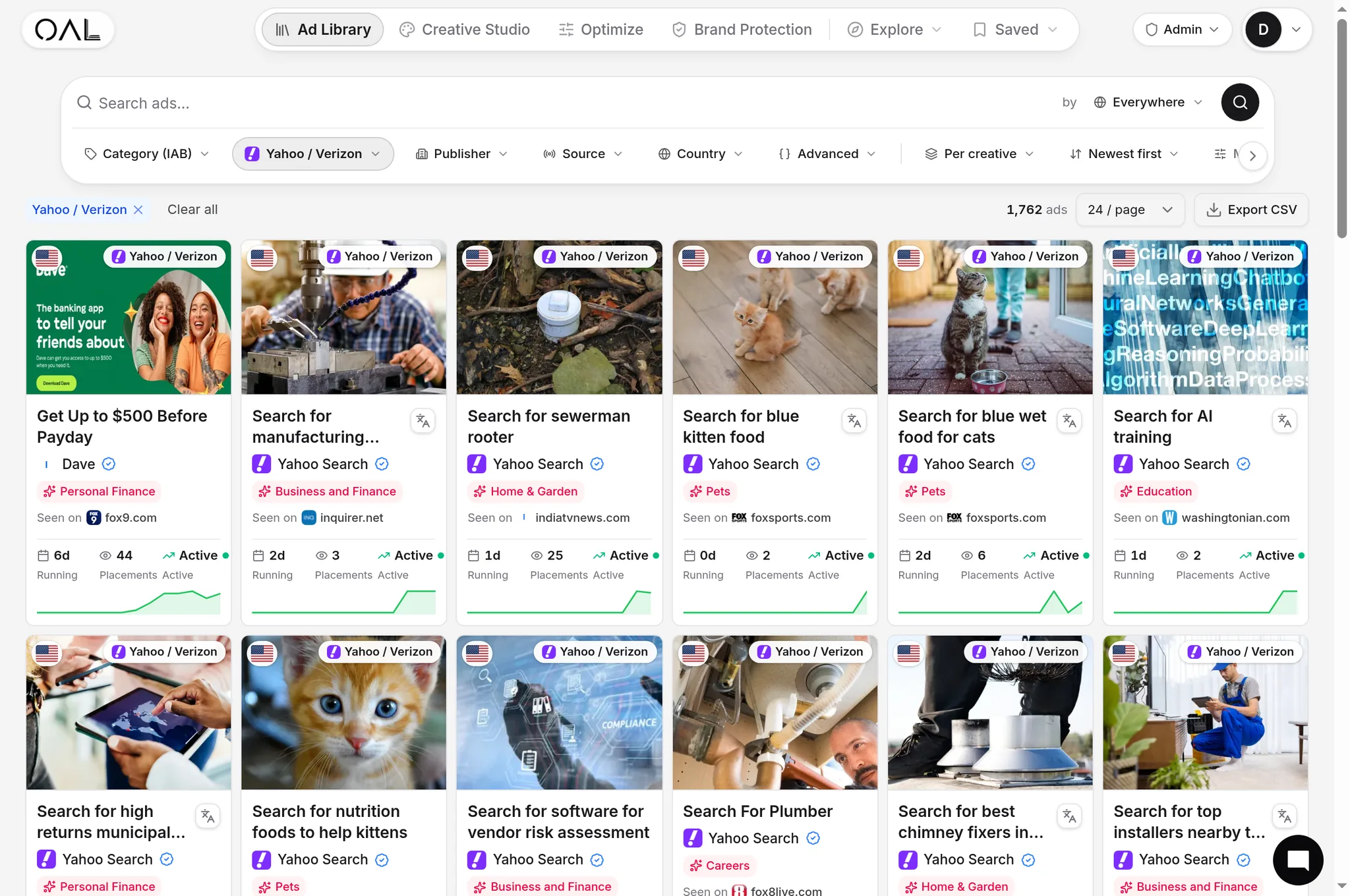Click the page vertical scrollbar
Image resolution: width=1350 pixels, height=896 pixels.
pyautogui.click(x=1342, y=128)
